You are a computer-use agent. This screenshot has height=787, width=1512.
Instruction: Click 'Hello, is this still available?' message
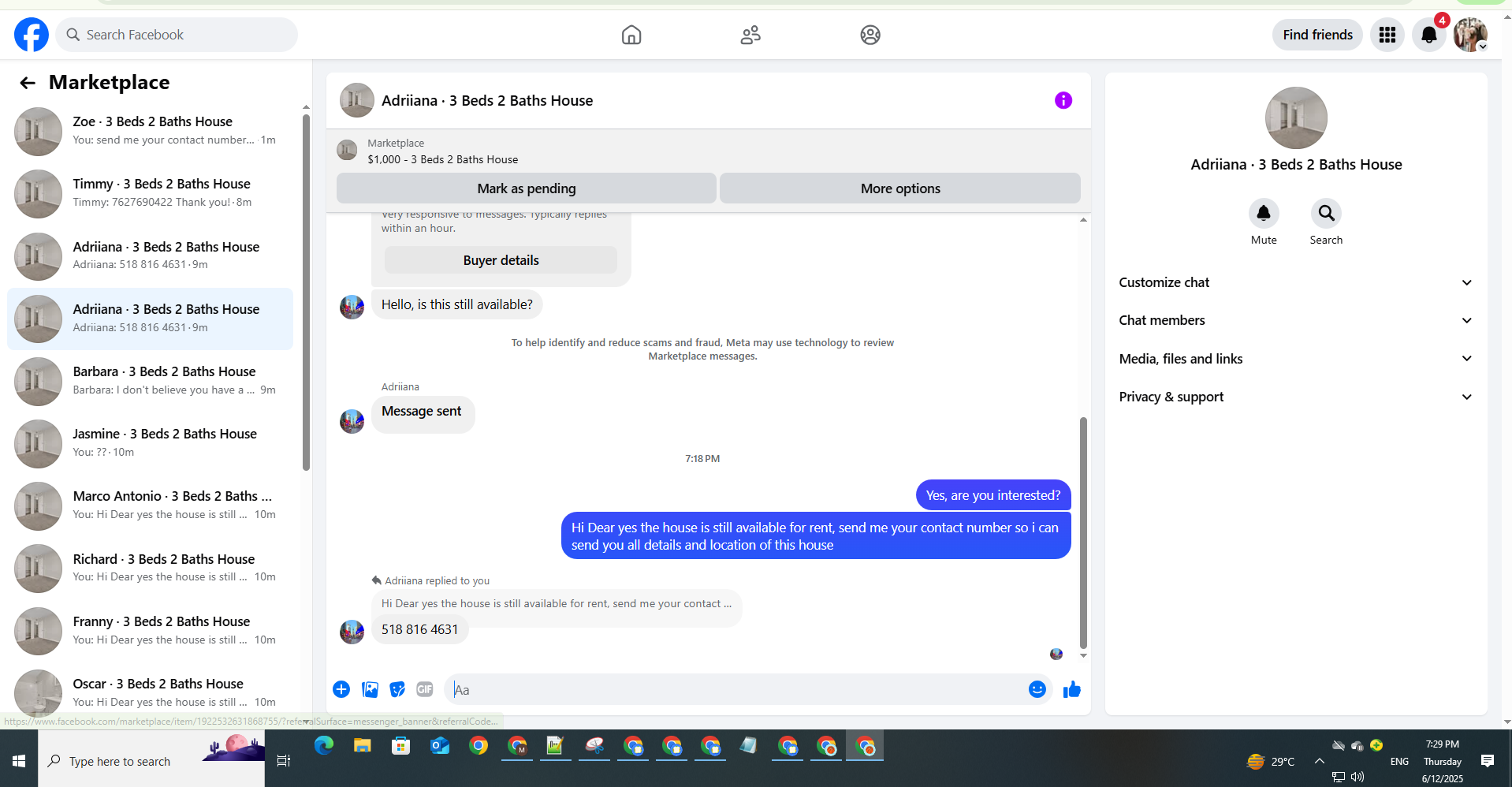pos(456,304)
